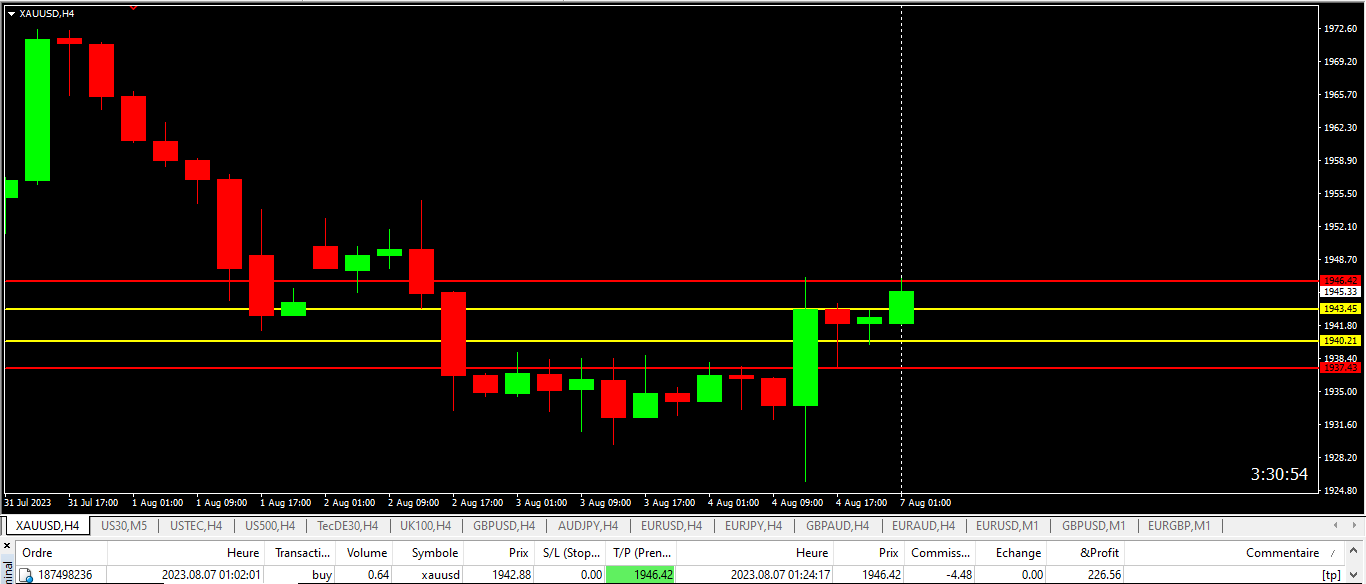
Task: Select the yellow 1940.21 price level label
Action: (1340, 341)
